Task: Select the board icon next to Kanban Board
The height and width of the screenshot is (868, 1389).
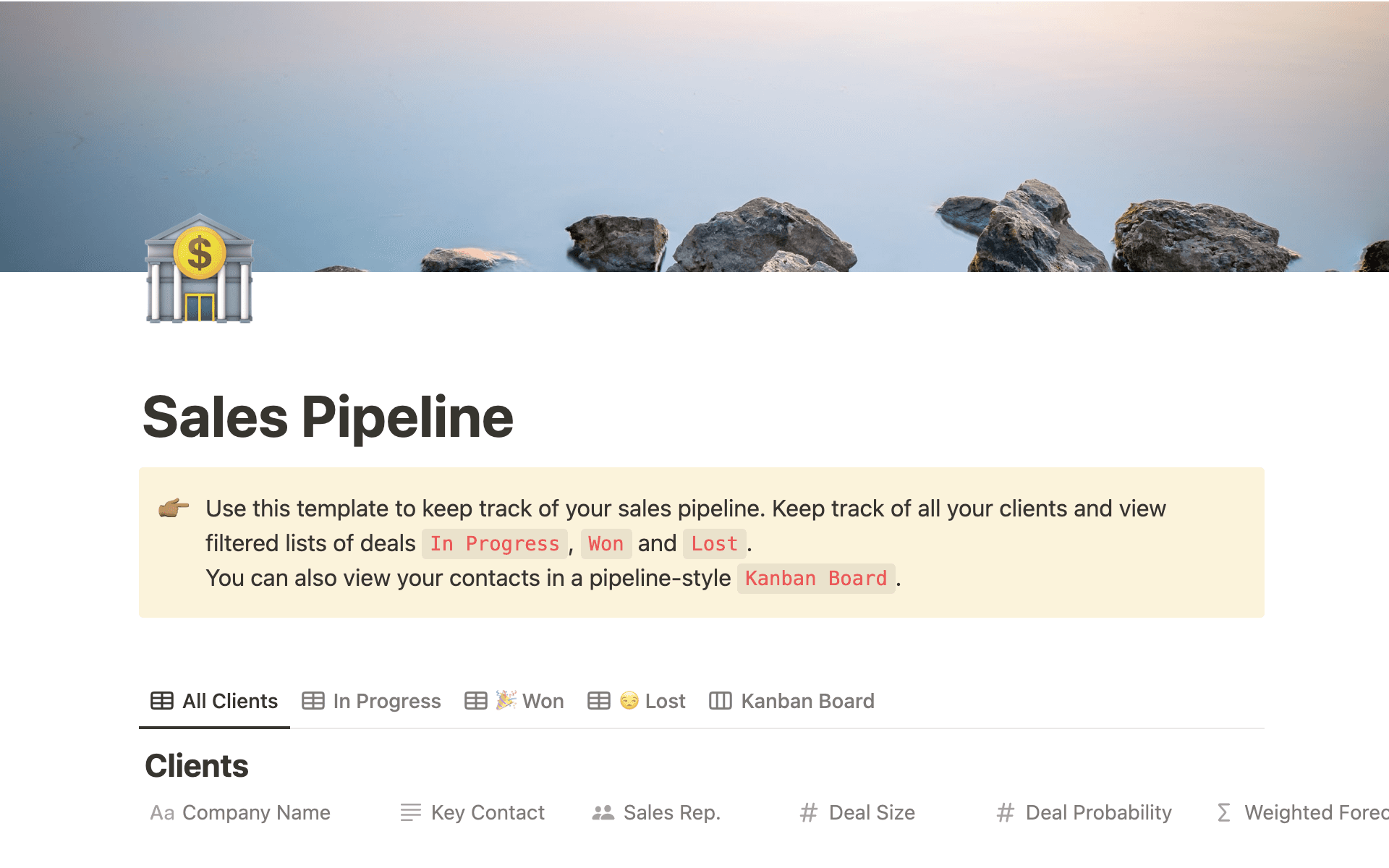Action: click(720, 700)
